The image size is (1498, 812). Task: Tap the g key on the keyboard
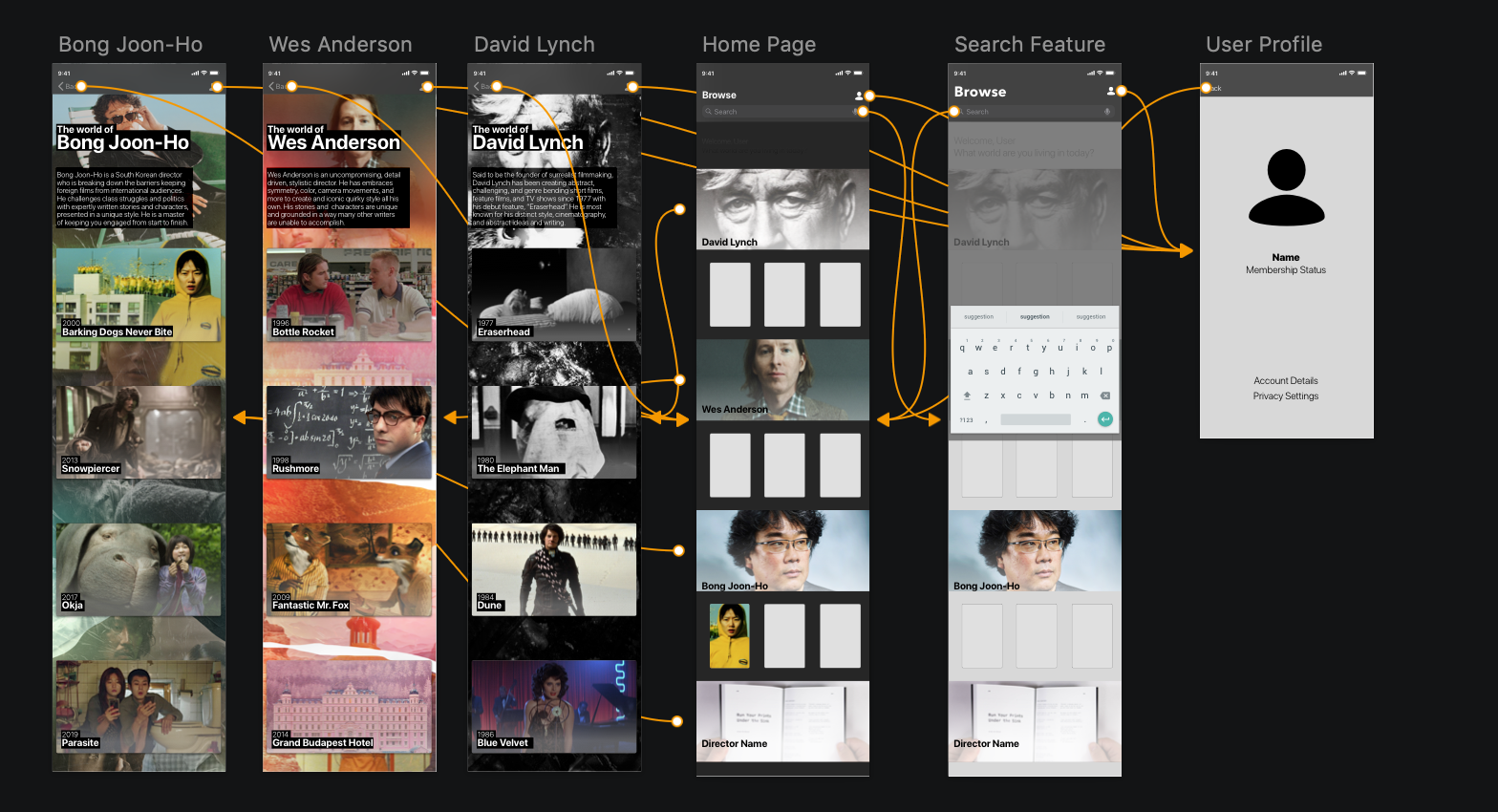[1036, 372]
